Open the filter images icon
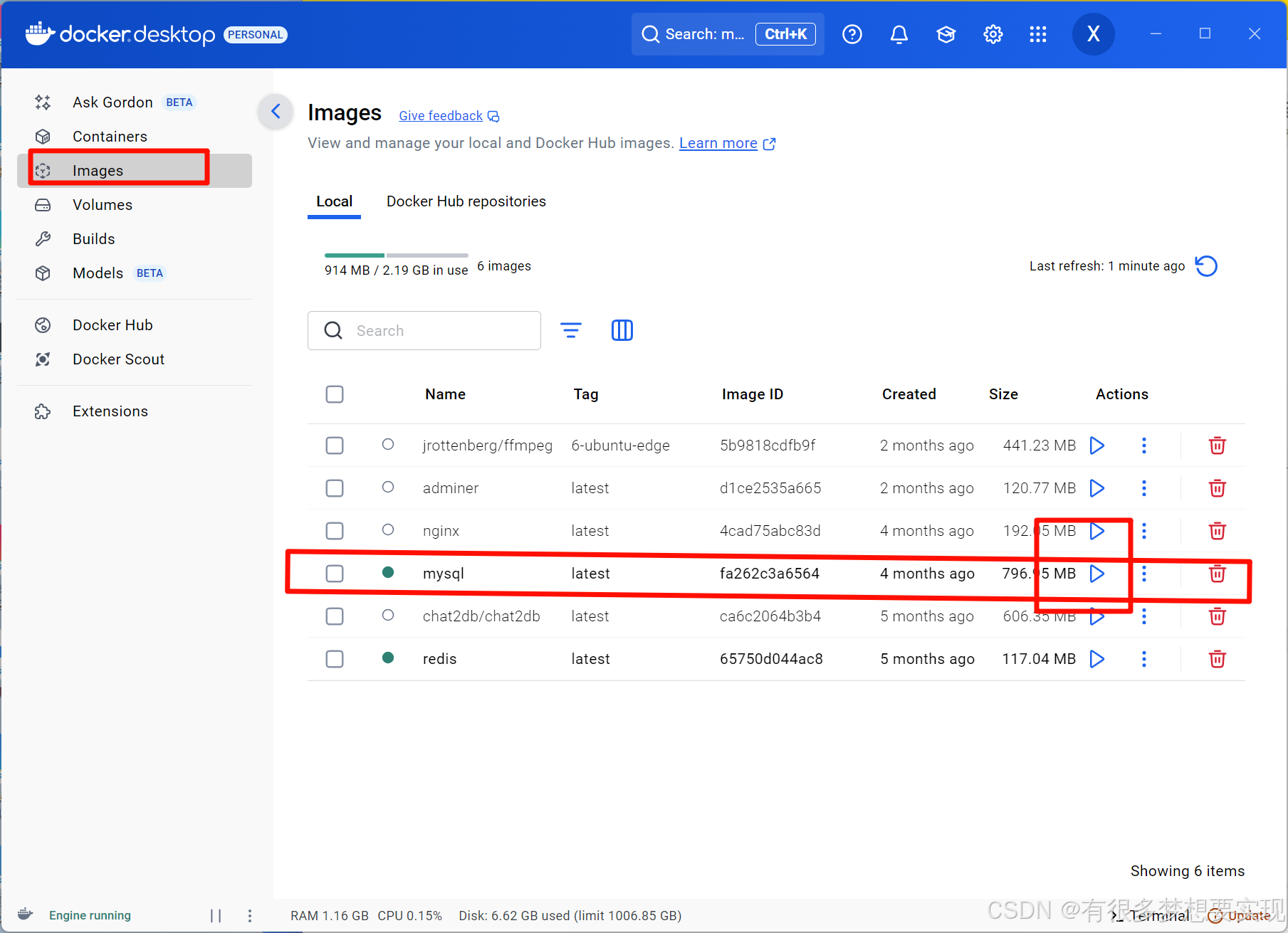Screen dimensions: 1288x933 pyautogui.click(x=570, y=330)
